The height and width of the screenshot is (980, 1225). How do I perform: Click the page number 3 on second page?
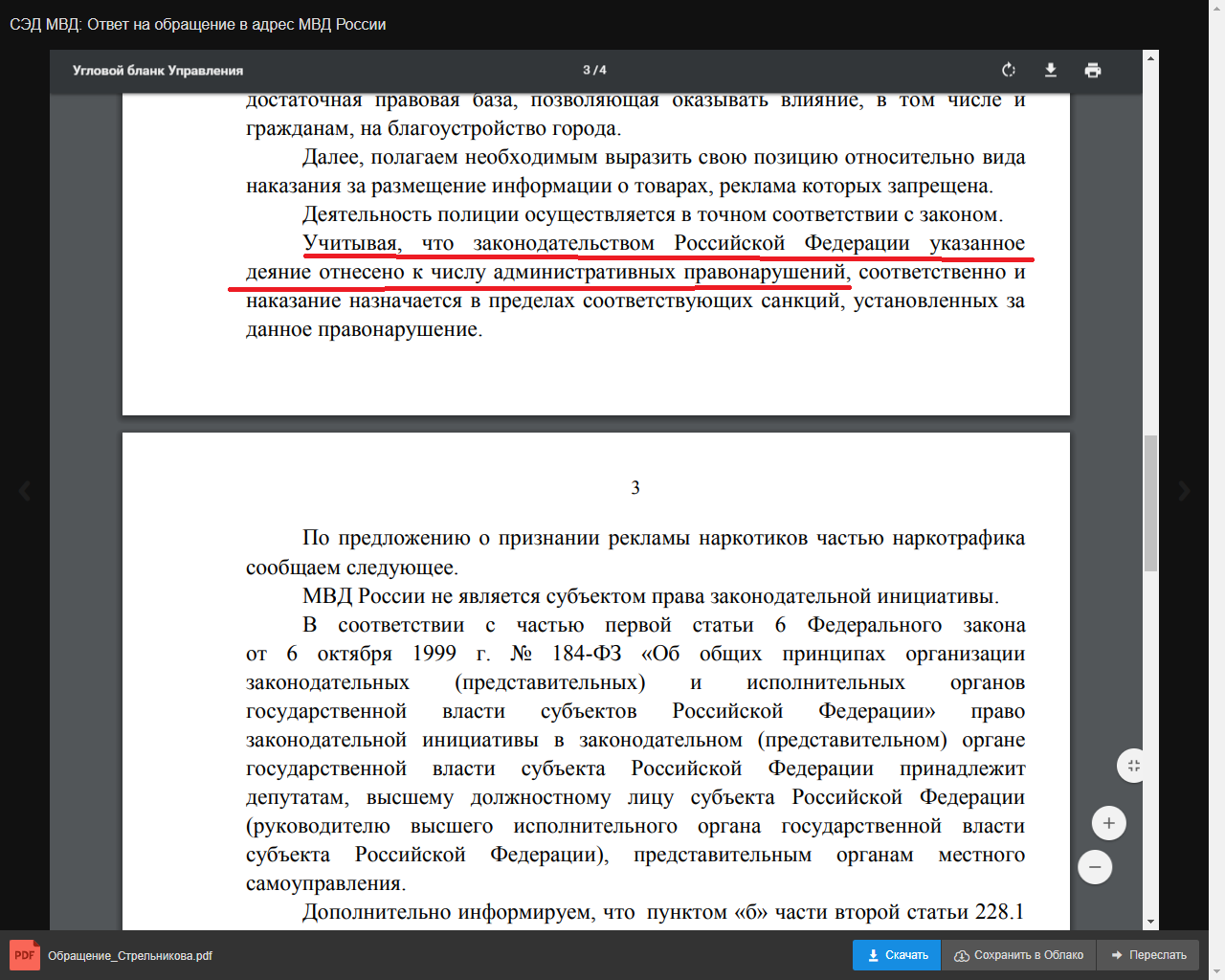point(635,488)
